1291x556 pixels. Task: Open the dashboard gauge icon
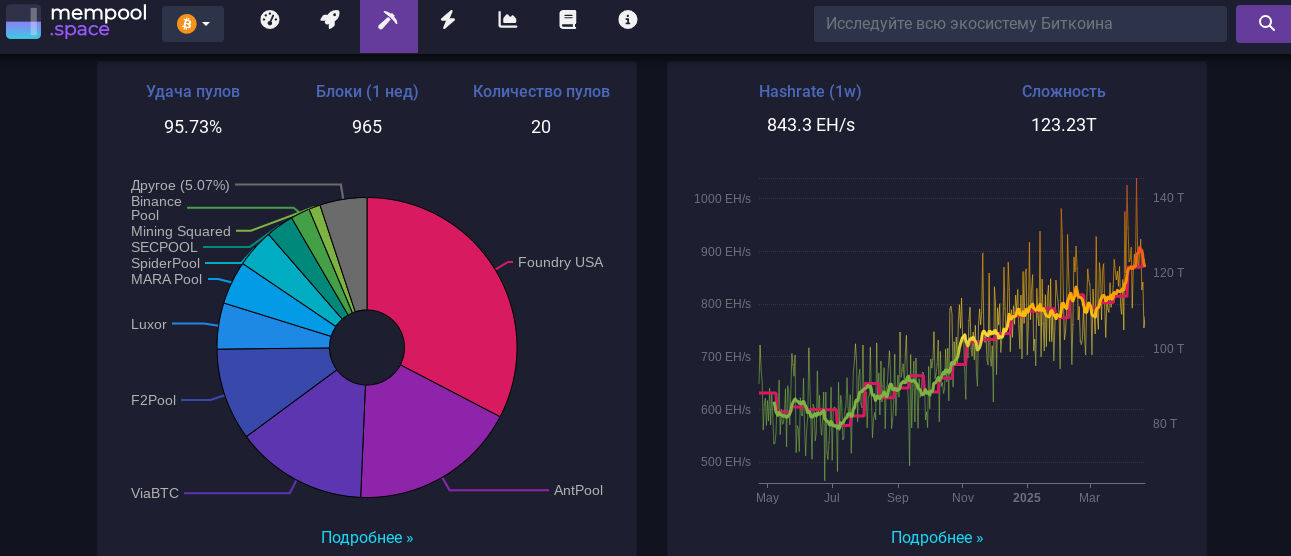pos(270,20)
